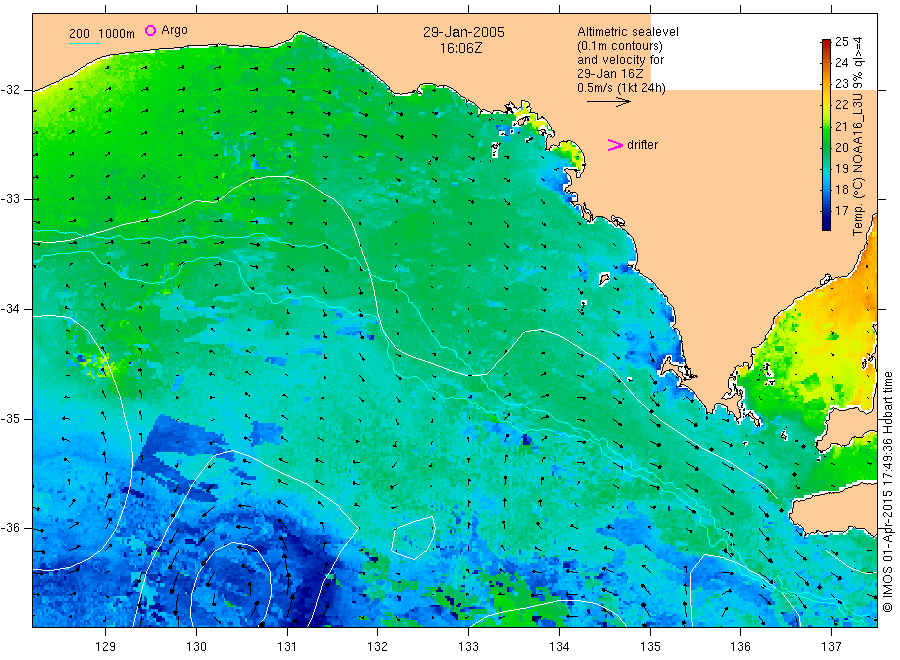900x660 pixels.
Task: Click the longitude label 131
Action: (x=287, y=647)
